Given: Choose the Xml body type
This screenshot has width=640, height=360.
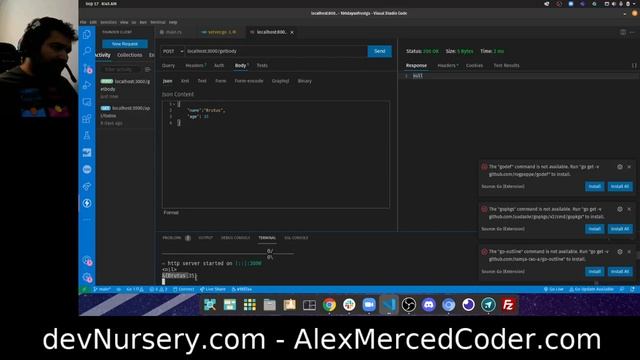Looking at the screenshot, I should pyautogui.click(x=185, y=81).
